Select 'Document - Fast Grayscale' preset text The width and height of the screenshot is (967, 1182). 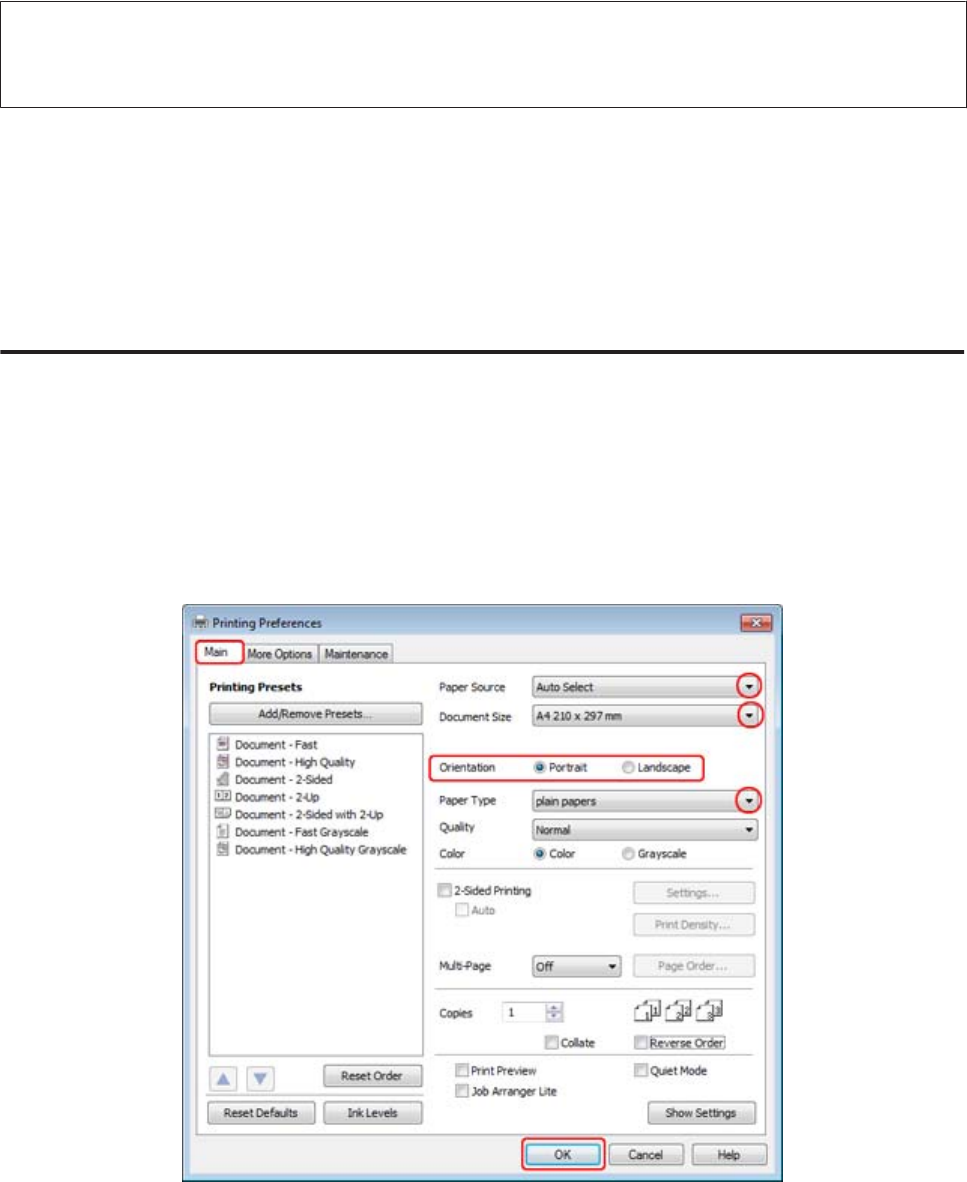(301, 832)
